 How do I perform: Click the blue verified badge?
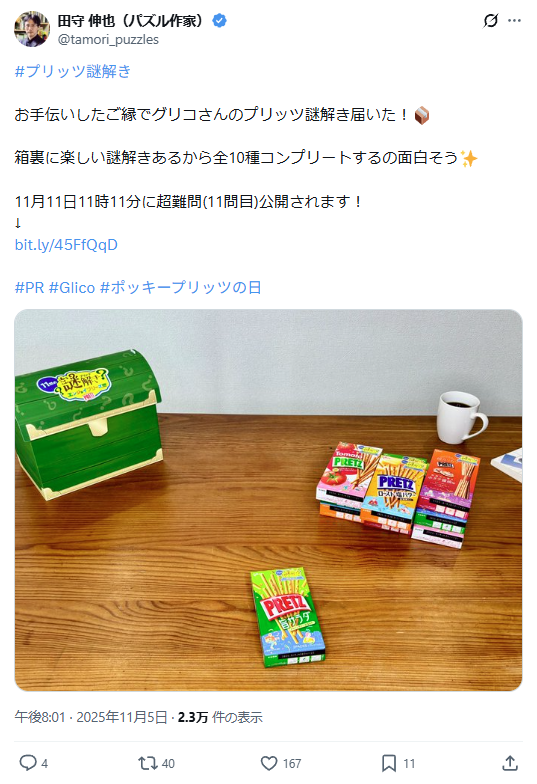220,20
